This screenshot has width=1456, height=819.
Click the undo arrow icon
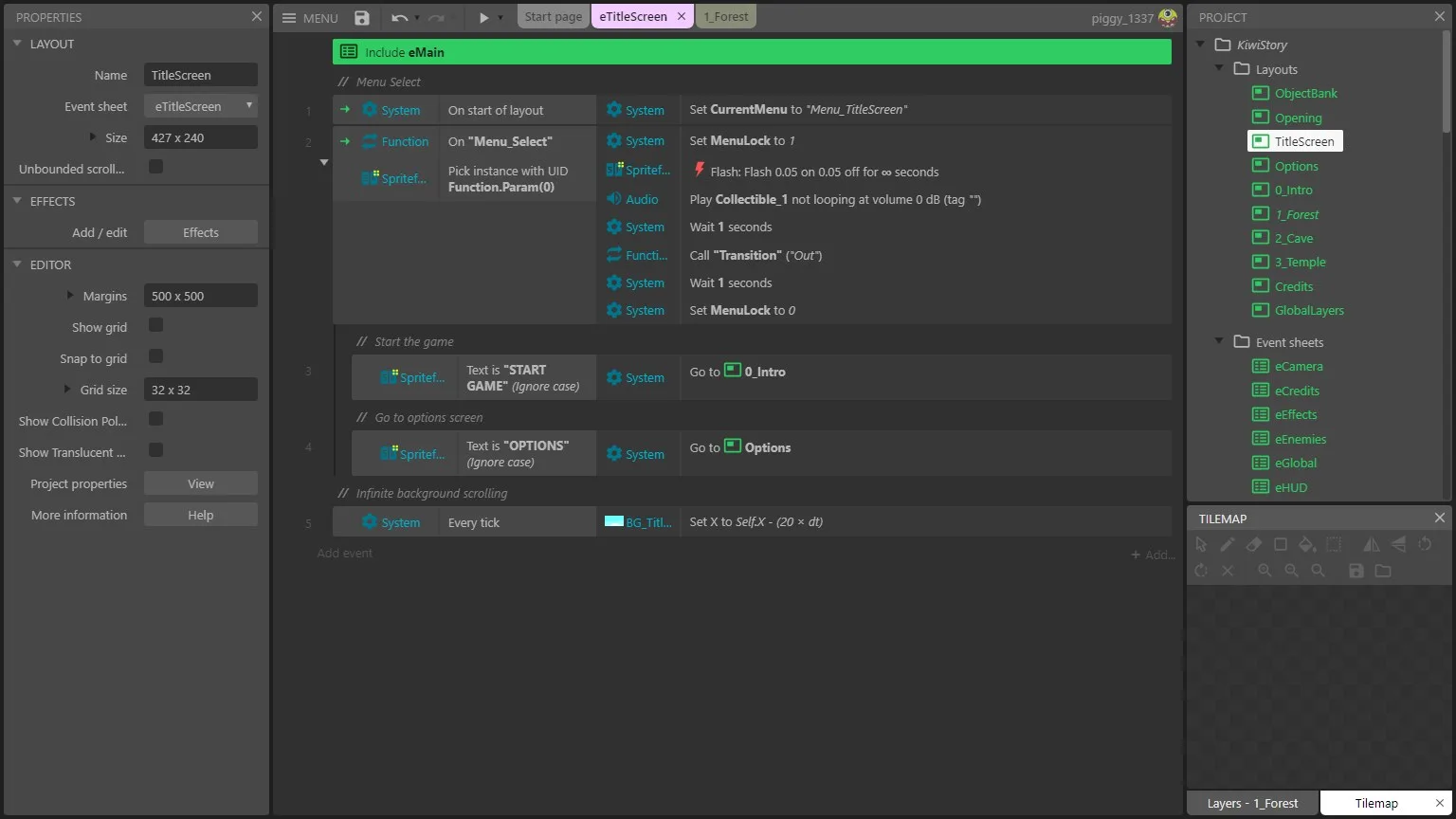click(400, 18)
